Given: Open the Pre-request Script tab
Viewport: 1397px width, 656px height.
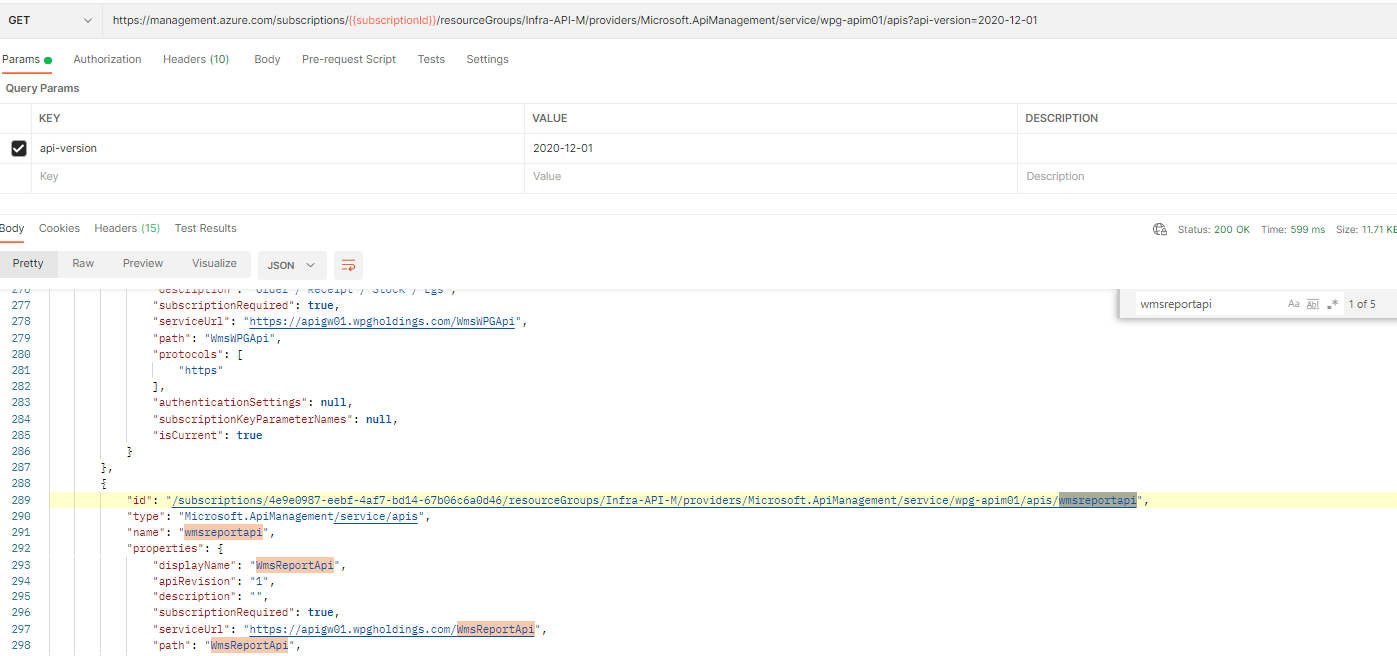Looking at the screenshot, I should tap(349, 59).
